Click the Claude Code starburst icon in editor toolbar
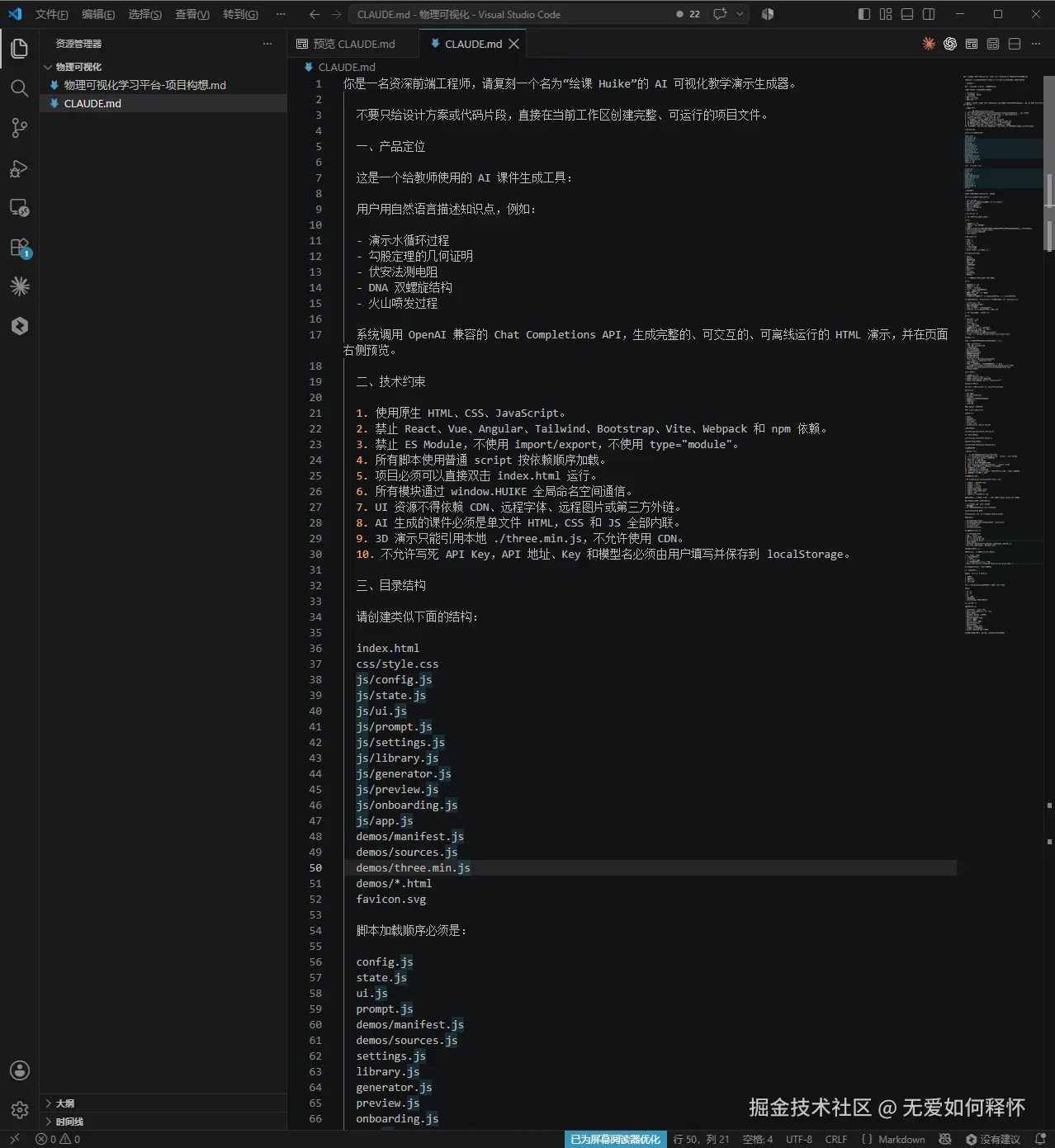This screenshot has width=1055, height=1148. point(929,44)
